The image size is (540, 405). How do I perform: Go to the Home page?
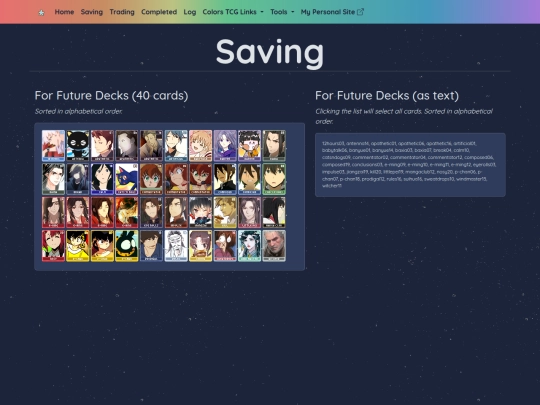(x=64, y=12)
